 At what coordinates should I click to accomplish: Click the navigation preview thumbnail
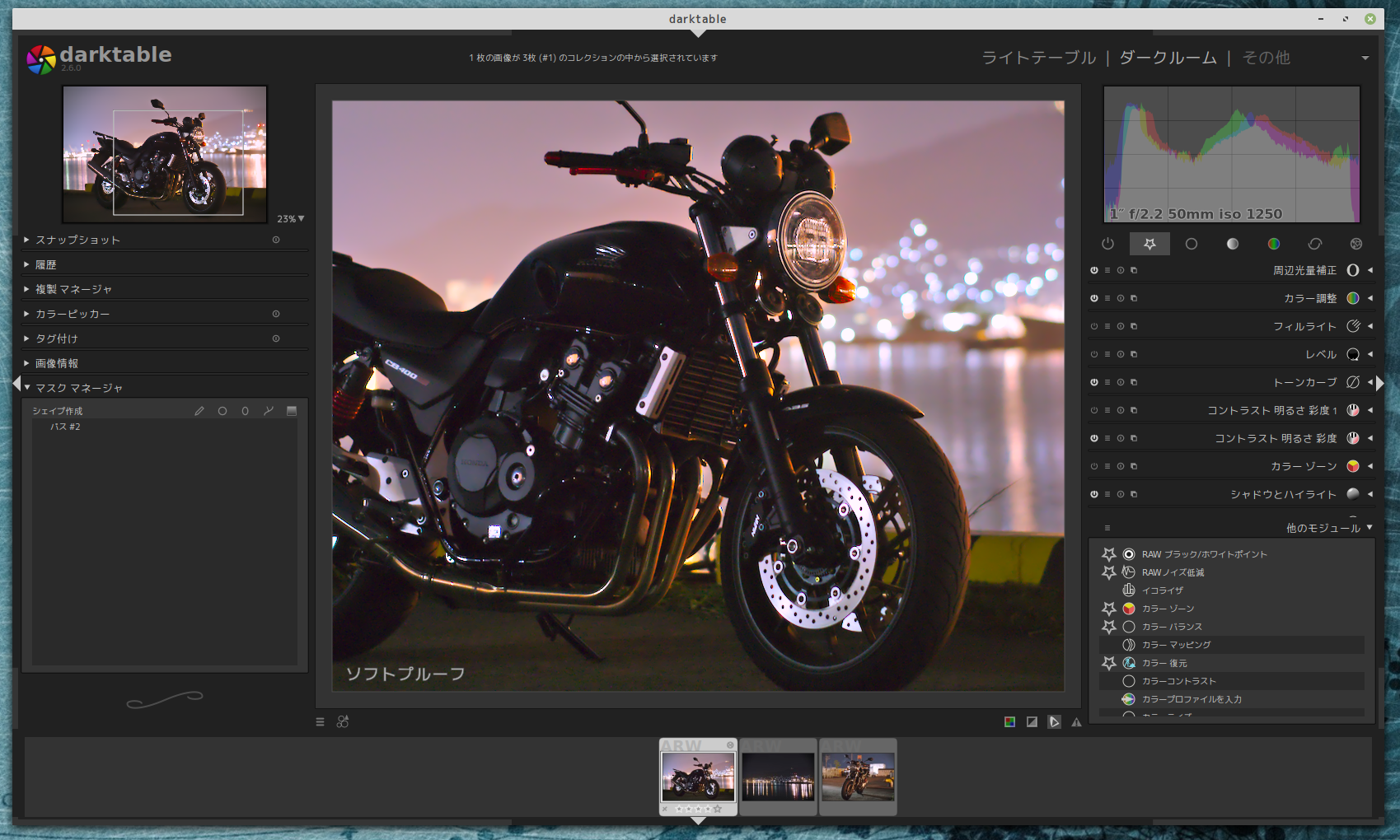coord(165,154)
